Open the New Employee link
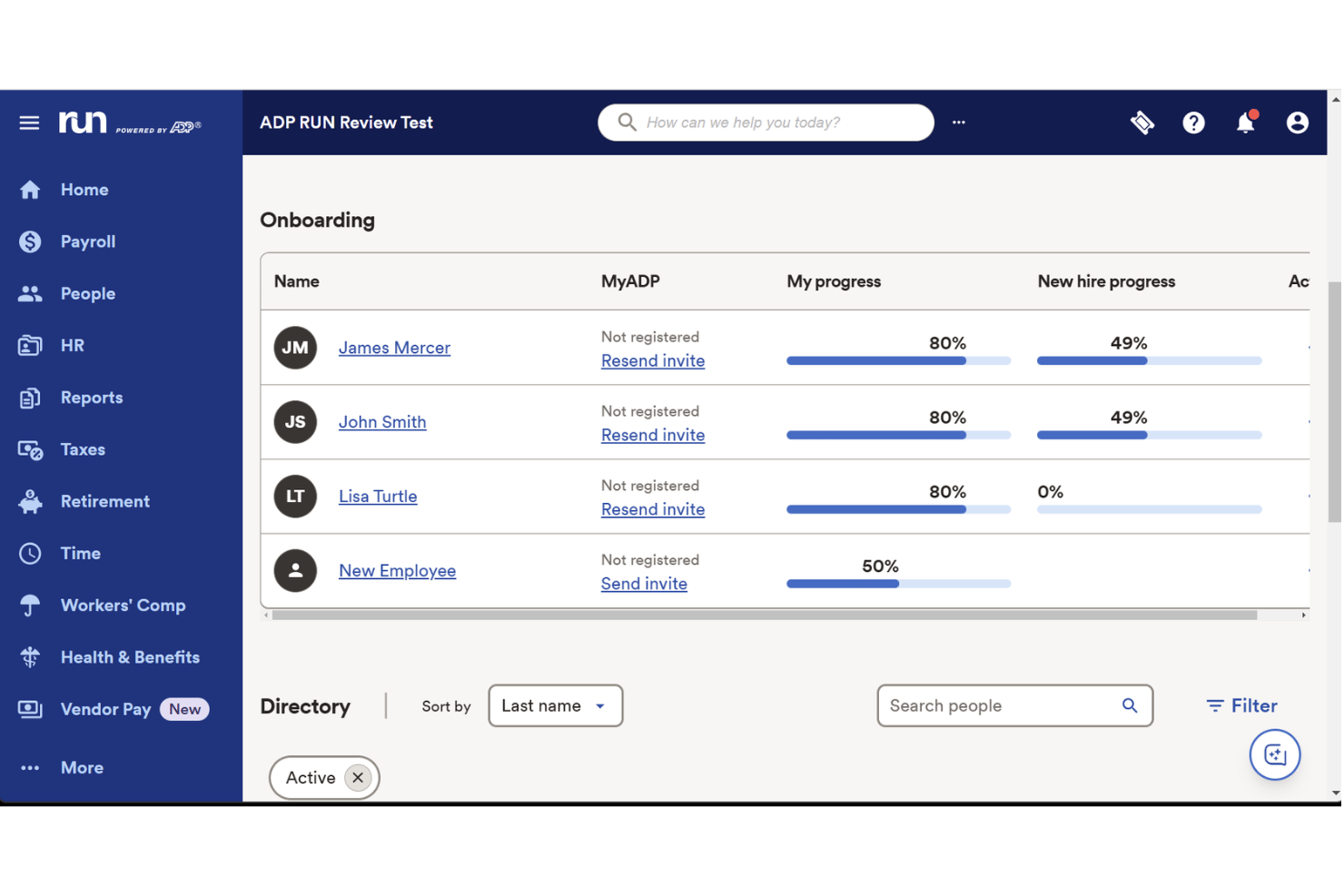This screenshot has width=1344, height=896. click(x=397, y=571)
